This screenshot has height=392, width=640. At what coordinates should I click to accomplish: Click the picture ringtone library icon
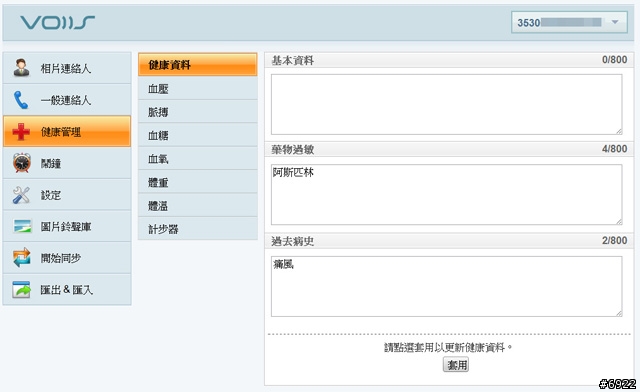pos(22,226)
